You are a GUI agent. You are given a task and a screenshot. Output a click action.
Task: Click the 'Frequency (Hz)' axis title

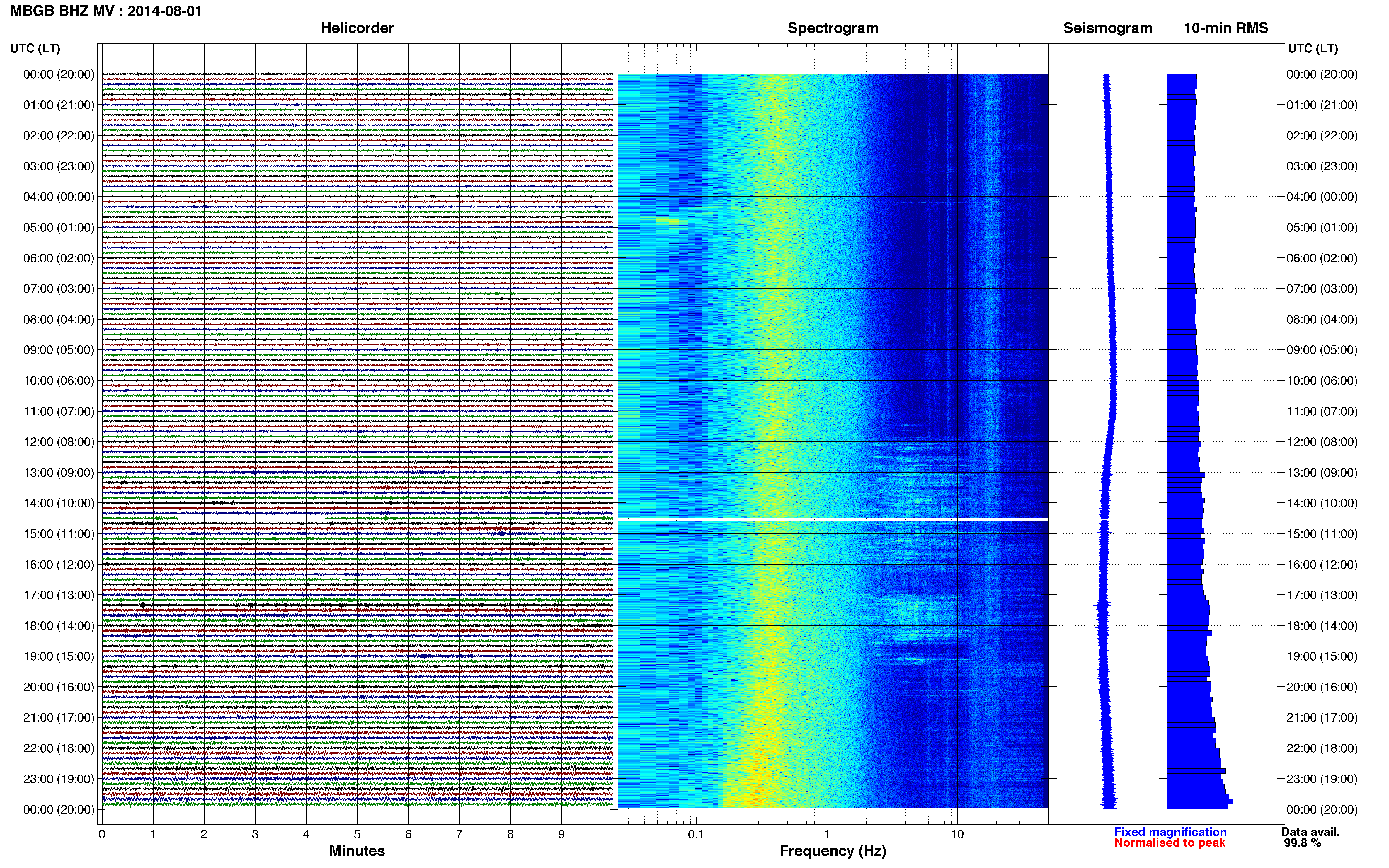click(833, 851)
